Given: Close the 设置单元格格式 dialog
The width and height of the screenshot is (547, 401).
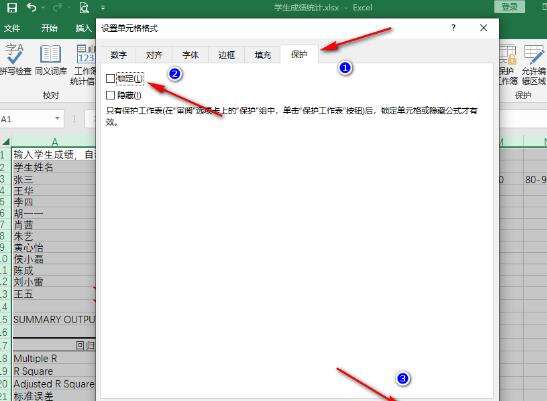Looking at the screenshot, I should [x=484, y=28].
